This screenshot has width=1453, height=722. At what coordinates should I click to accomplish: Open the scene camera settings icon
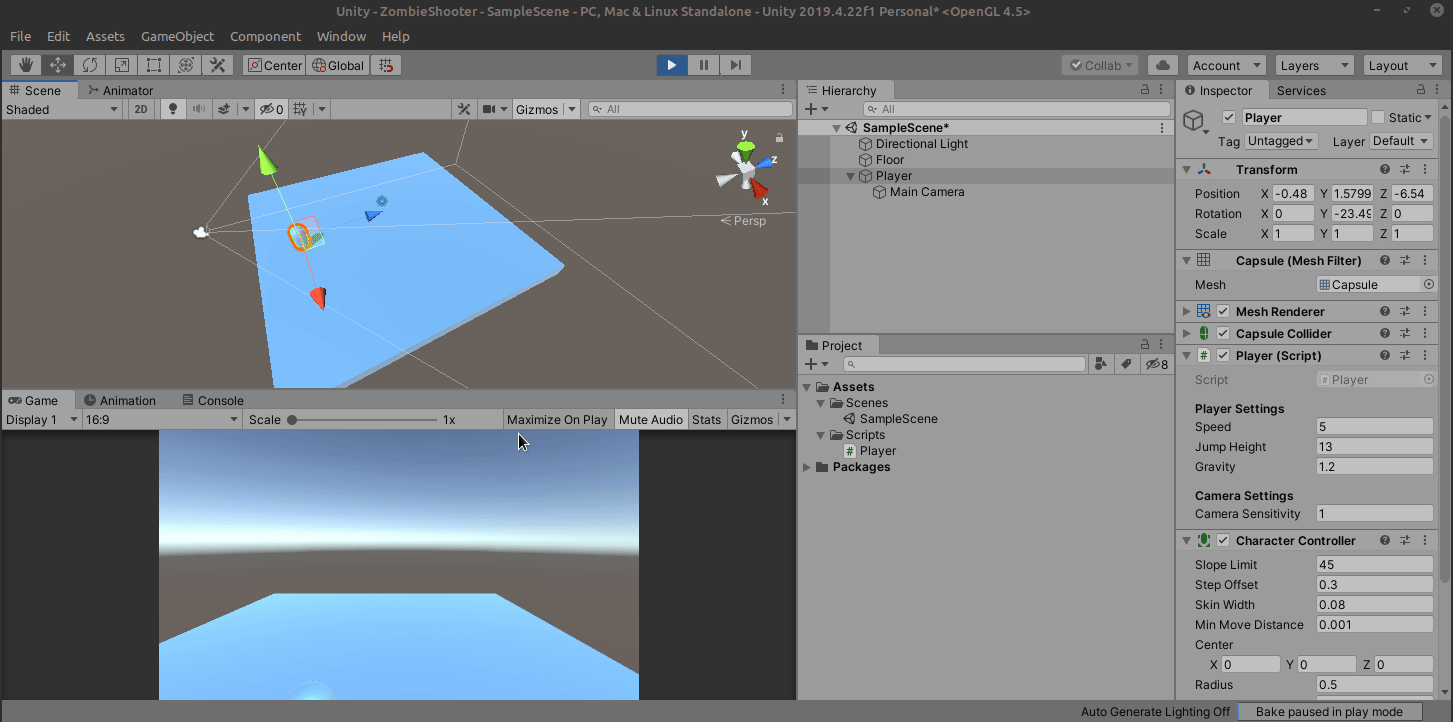[490, 110]
